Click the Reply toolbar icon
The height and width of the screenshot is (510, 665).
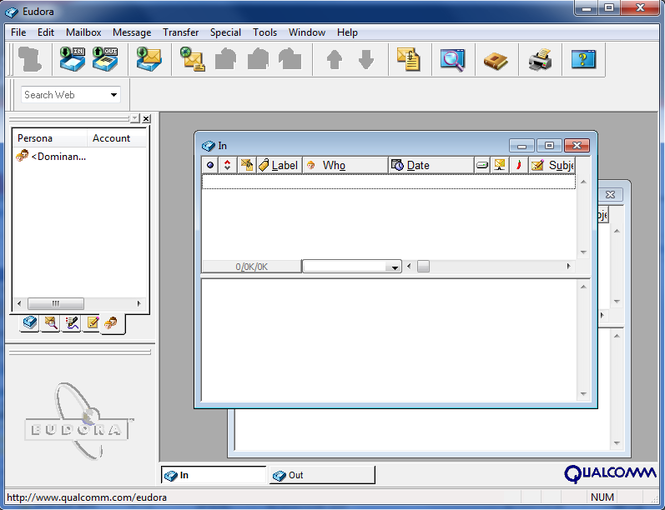[226, 59]
